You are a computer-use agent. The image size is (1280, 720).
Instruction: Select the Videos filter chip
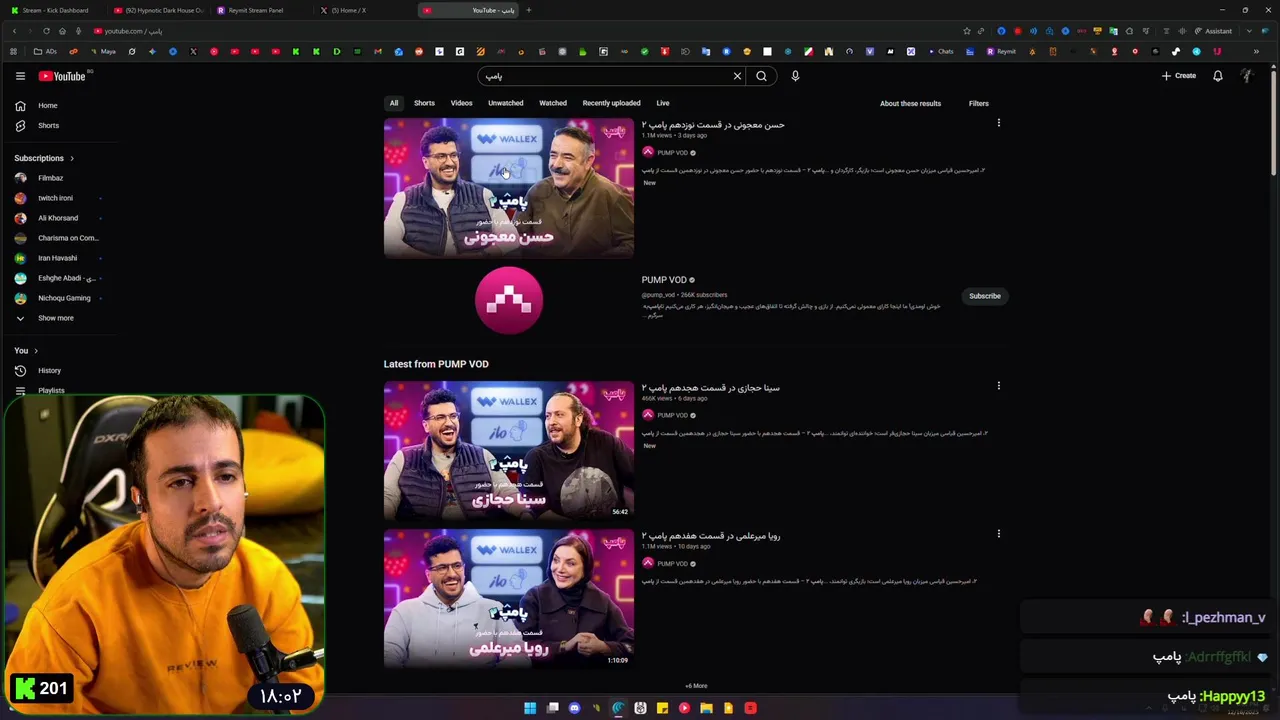tap(461, 103)
